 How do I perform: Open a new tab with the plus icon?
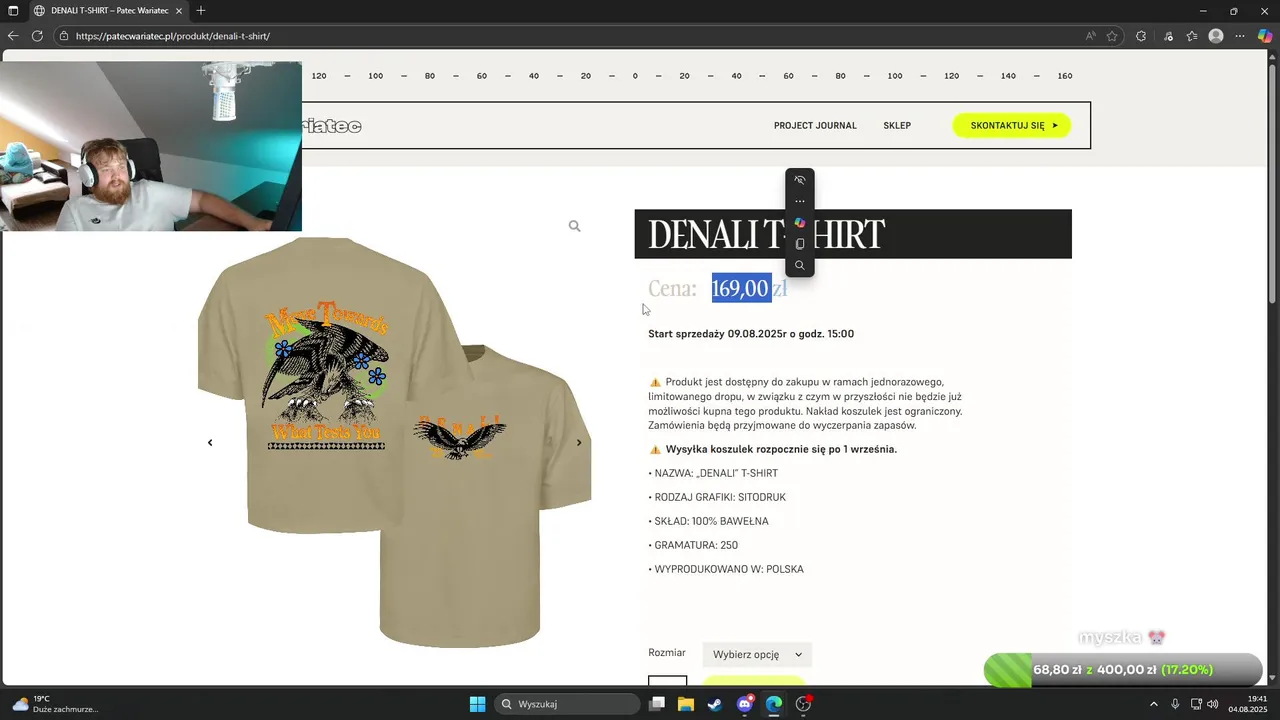tap(201, 11)
